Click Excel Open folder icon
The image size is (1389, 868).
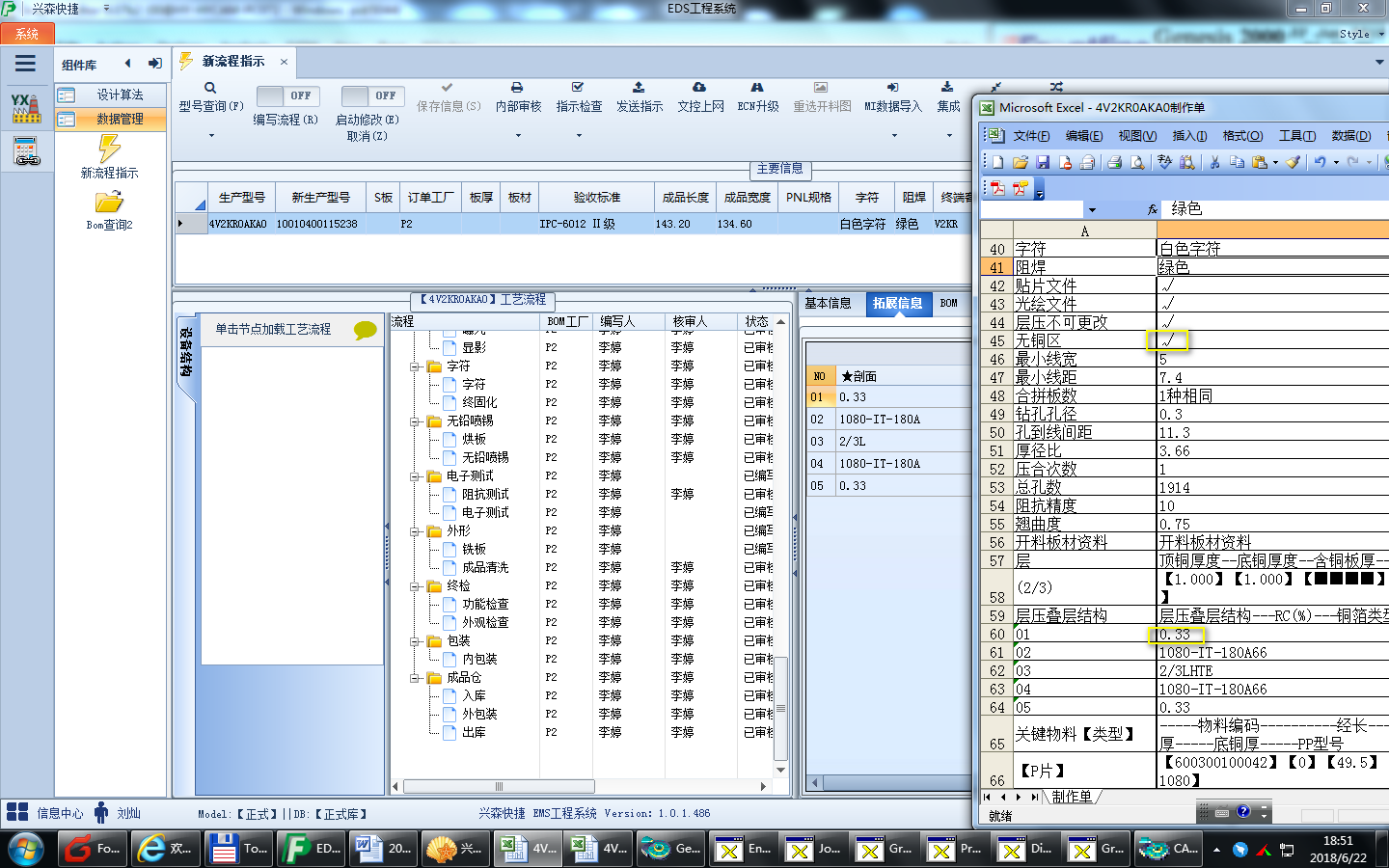pyautogui.click(x=1020, y=162)
